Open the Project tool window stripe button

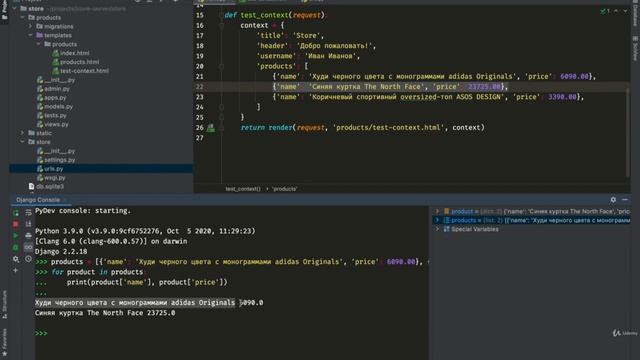coord(4,11)
